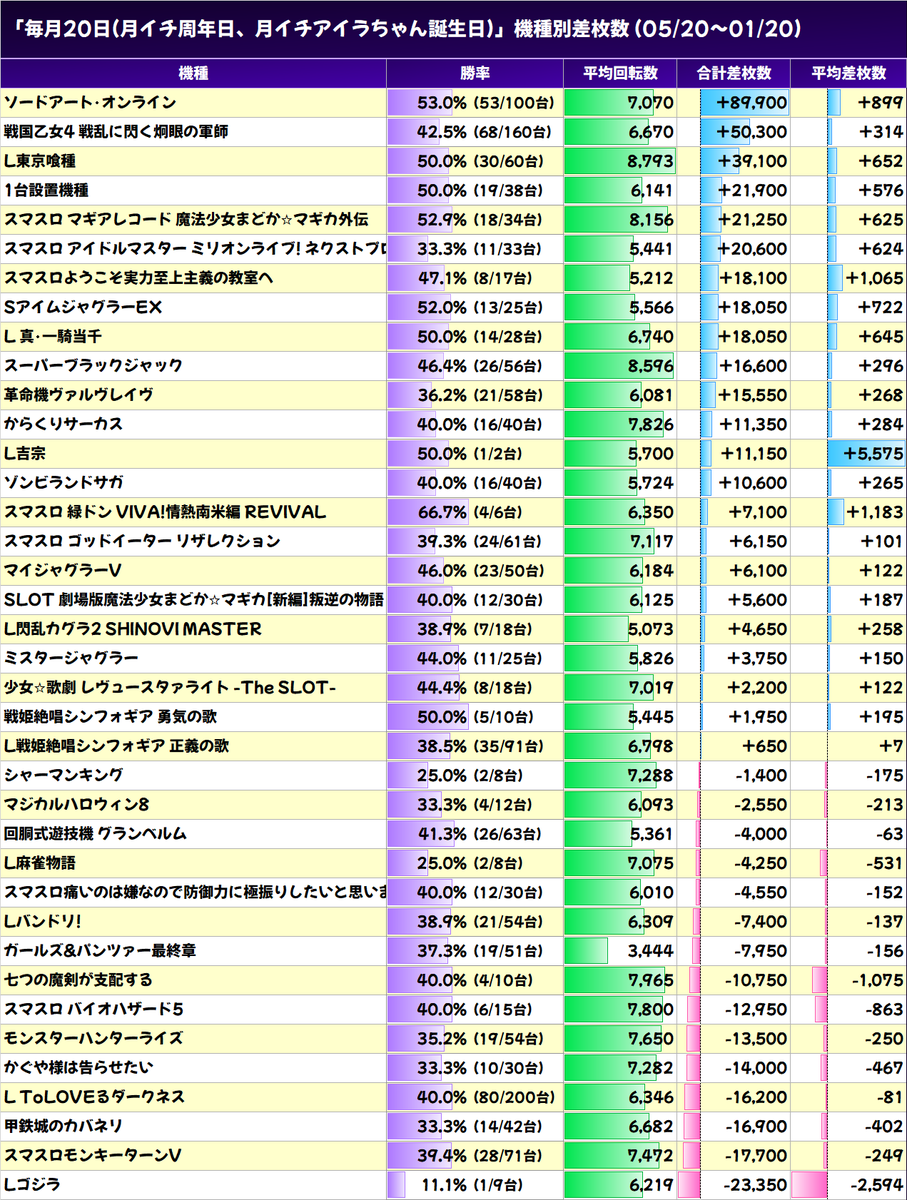Screen dimensions: 907x1200
Task: Select win rate 53.0% (53/100台)
Action: tap(476, 103)
